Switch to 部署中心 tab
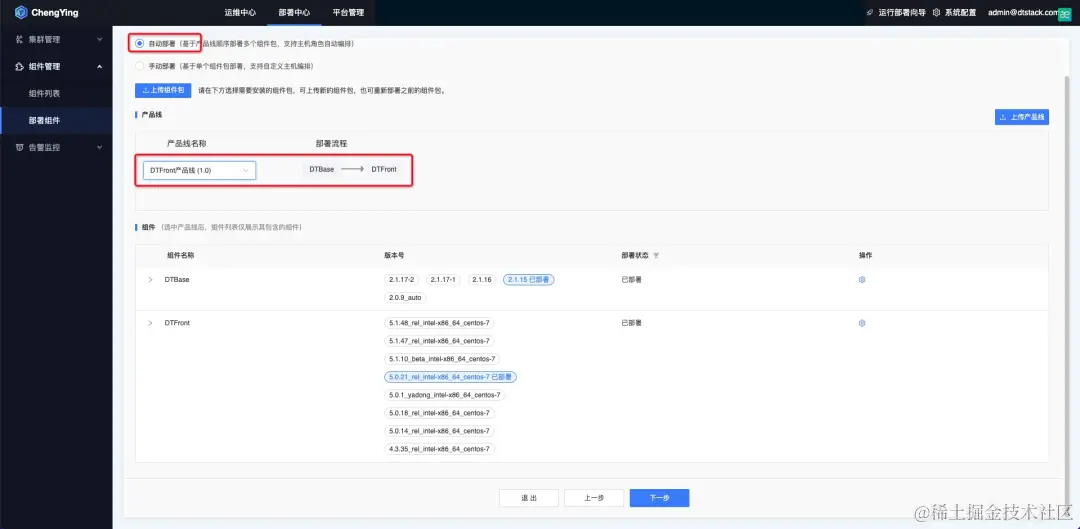The image size is (1080, 529). pyautogui.click(x=294, y=12)
